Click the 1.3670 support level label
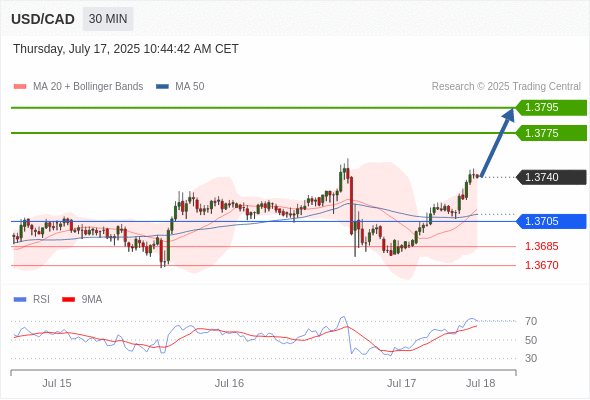 pos(542,265)
